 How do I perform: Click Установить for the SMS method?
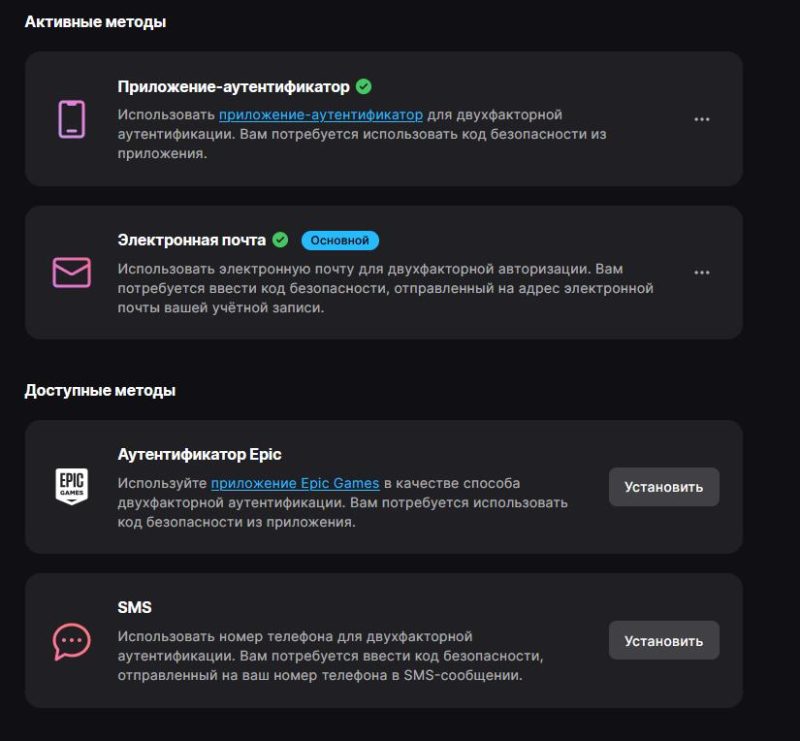(663, 640)
